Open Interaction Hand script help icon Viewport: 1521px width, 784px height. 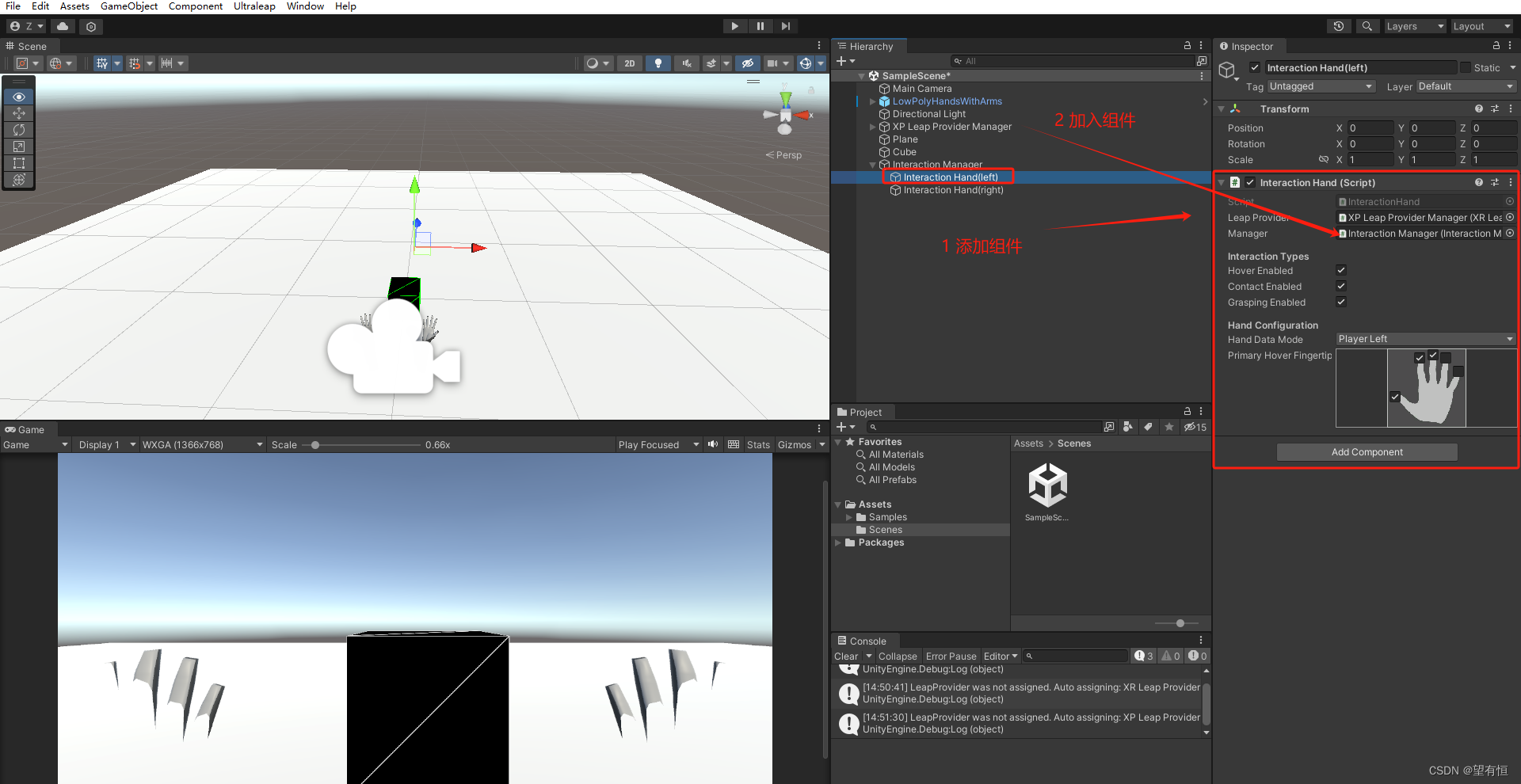click(1478, 182)
